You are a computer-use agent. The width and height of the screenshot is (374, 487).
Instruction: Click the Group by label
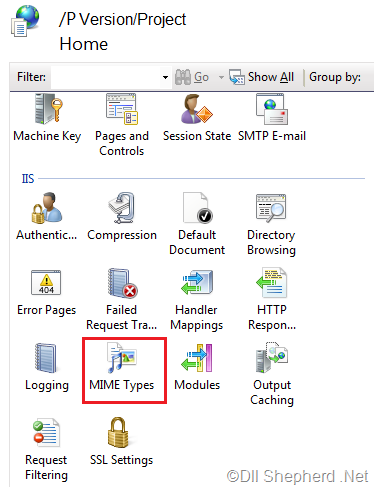coord(335,77)
